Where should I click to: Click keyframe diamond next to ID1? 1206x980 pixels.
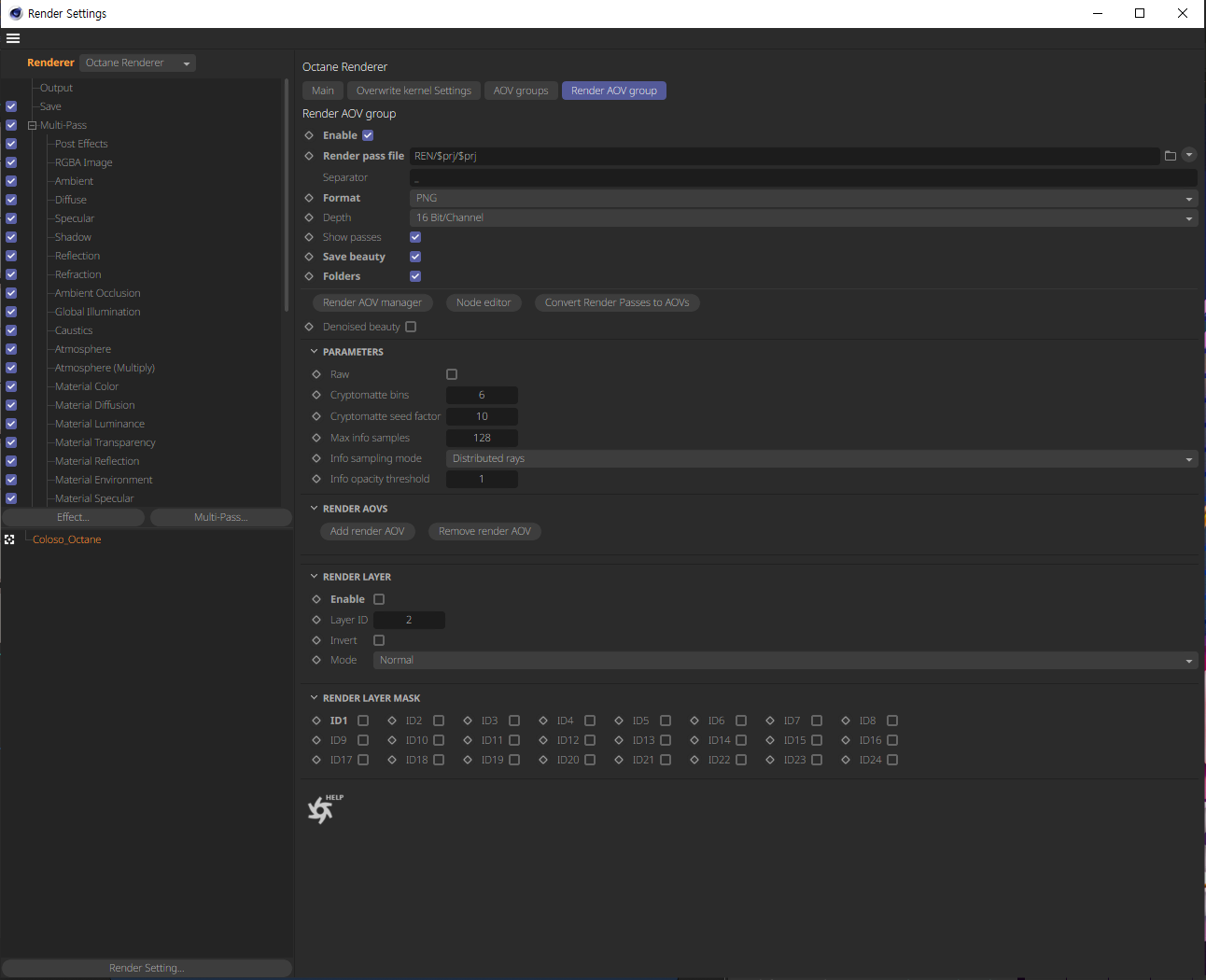(x=316, y=721)
